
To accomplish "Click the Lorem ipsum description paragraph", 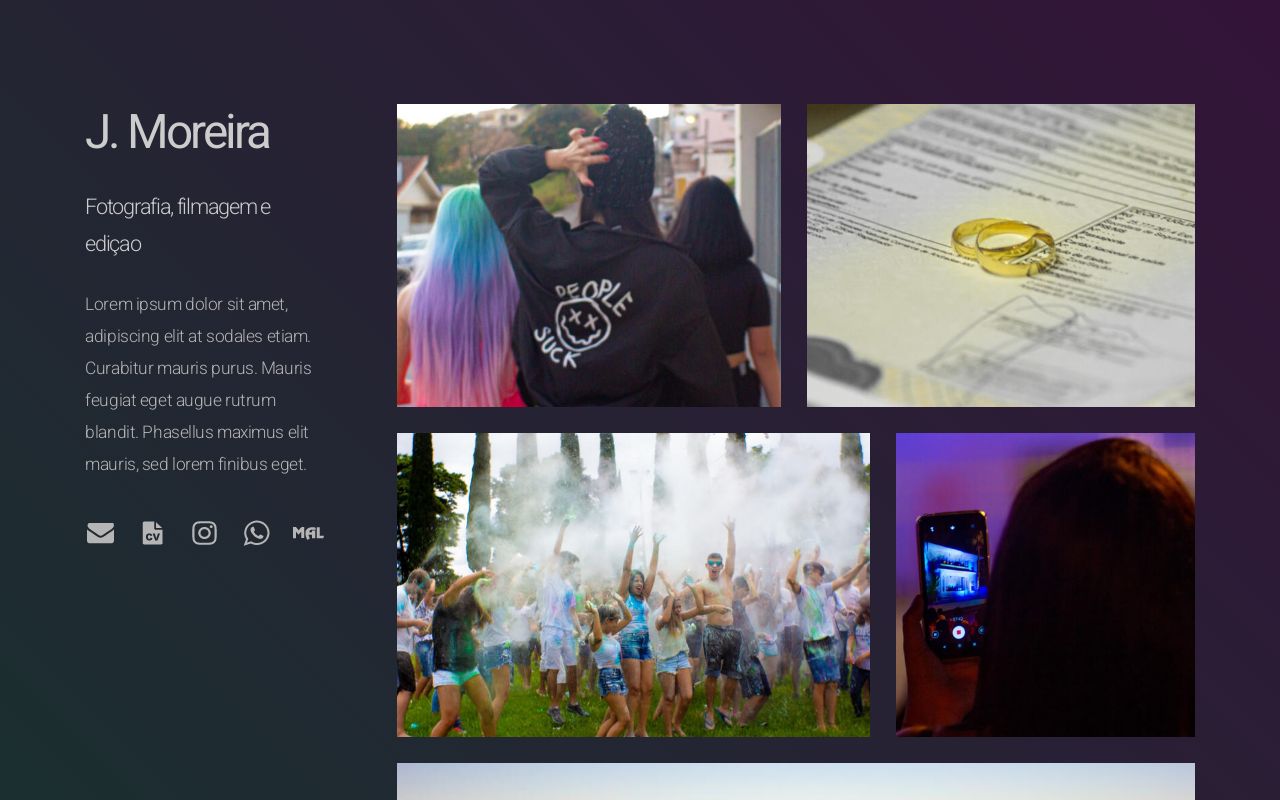I will pos(198,384).
